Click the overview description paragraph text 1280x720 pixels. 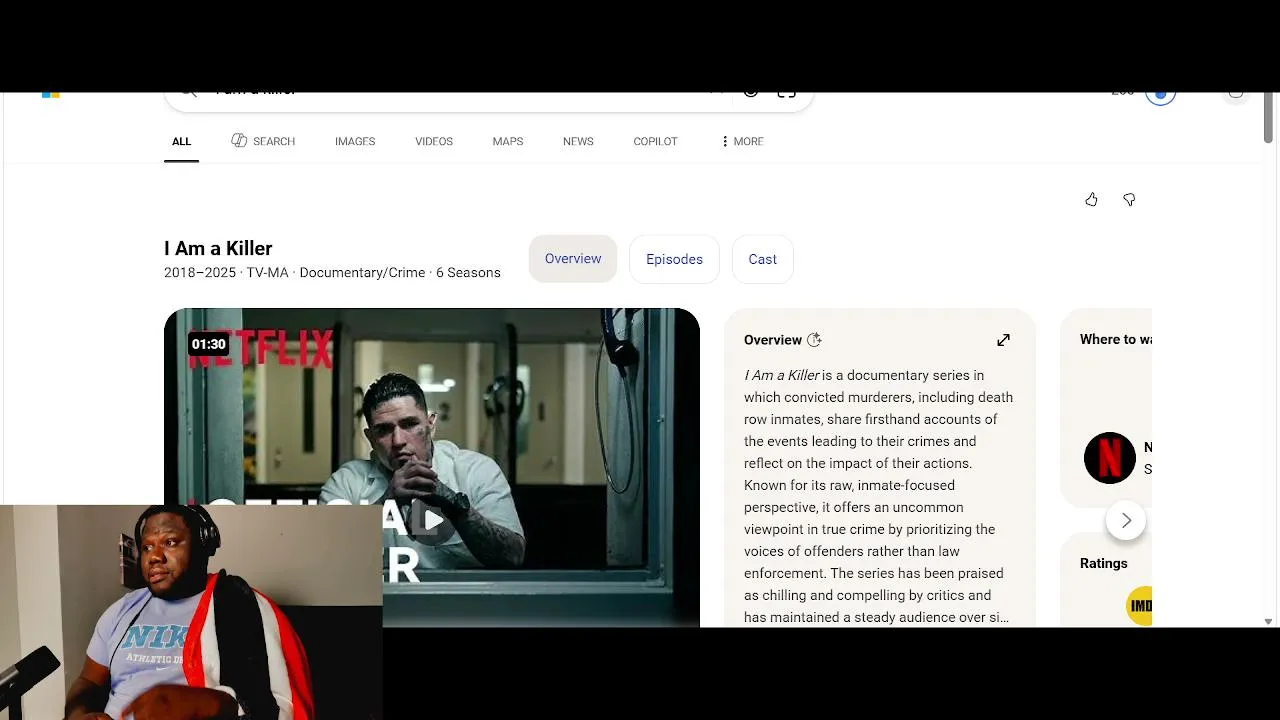pyautogui.click(x=879, y=496)
